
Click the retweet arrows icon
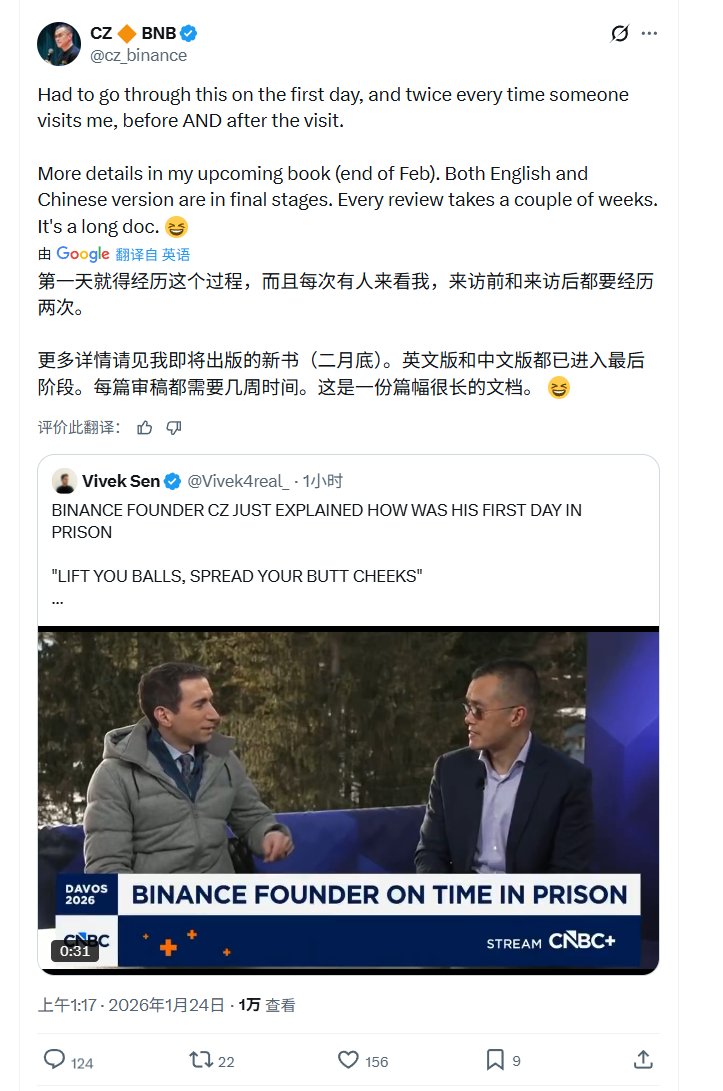click(x=200, y=1060)
